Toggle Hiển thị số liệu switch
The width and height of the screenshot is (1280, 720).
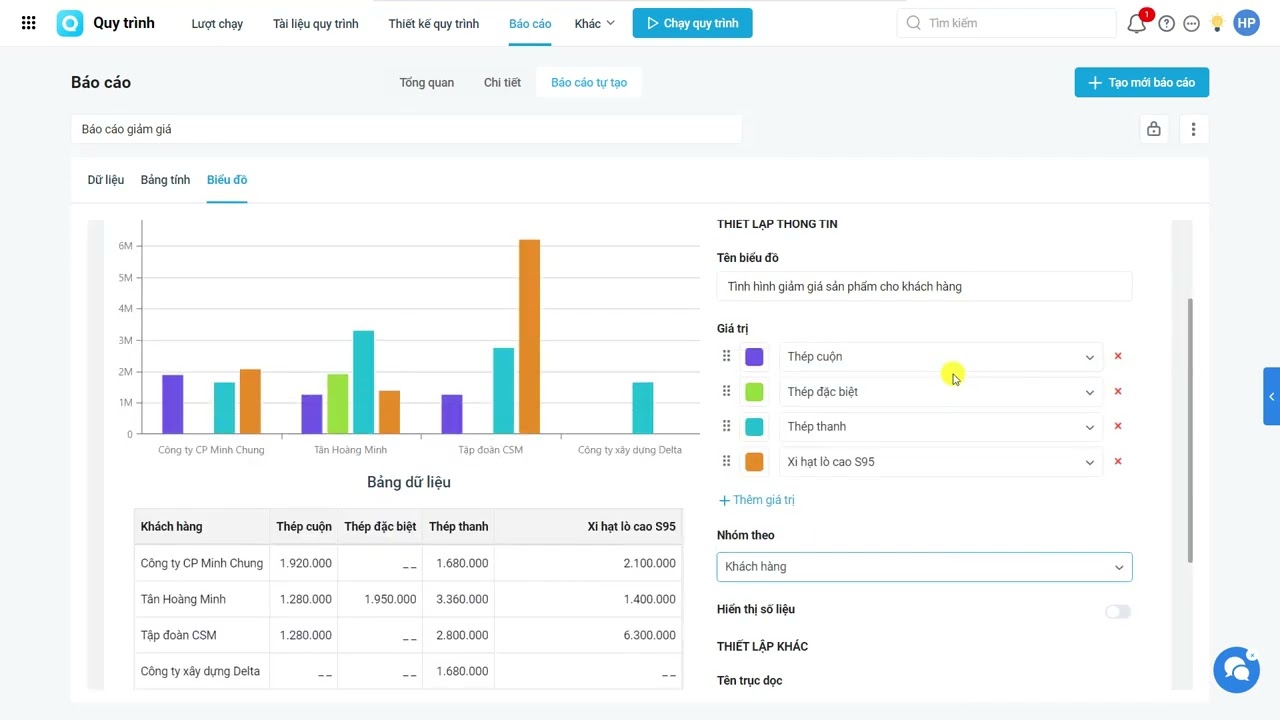point(1118,611)
